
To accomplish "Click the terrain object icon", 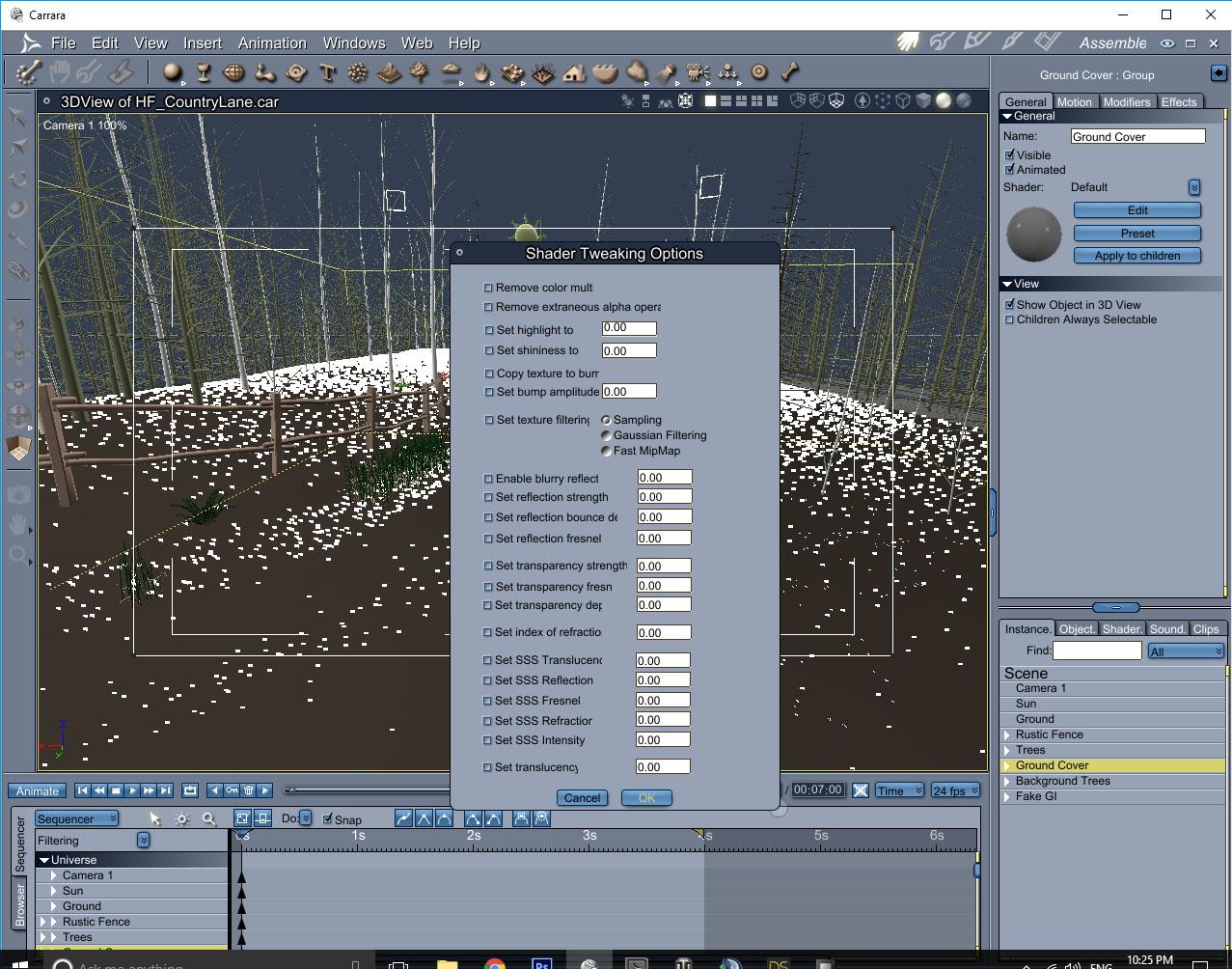I will 389,72.
